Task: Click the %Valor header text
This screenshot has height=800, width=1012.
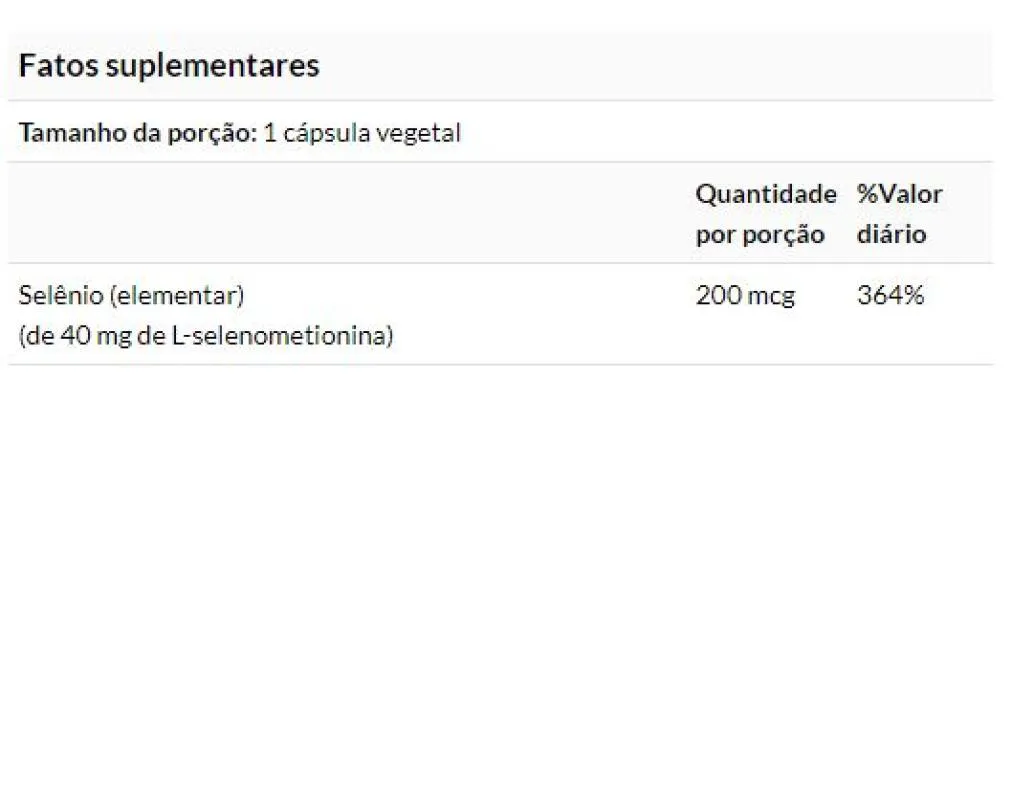Action: (900, 194)
